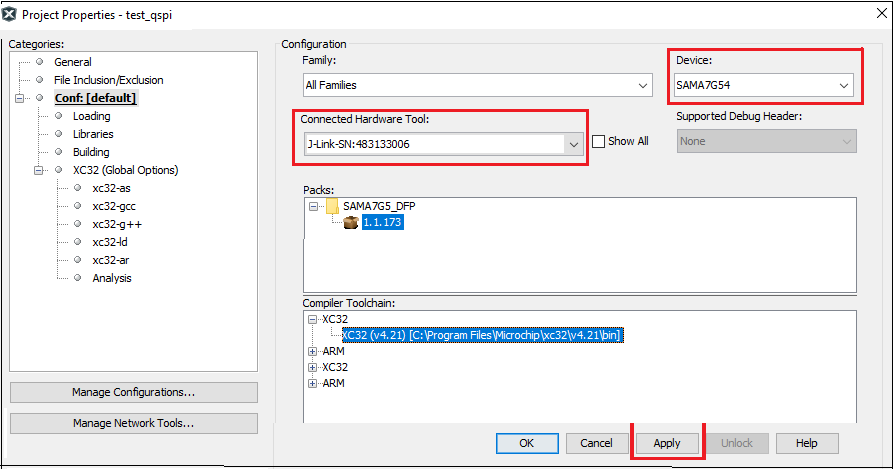Expand the second XC32 toolchain node

(x=312, y=367)
